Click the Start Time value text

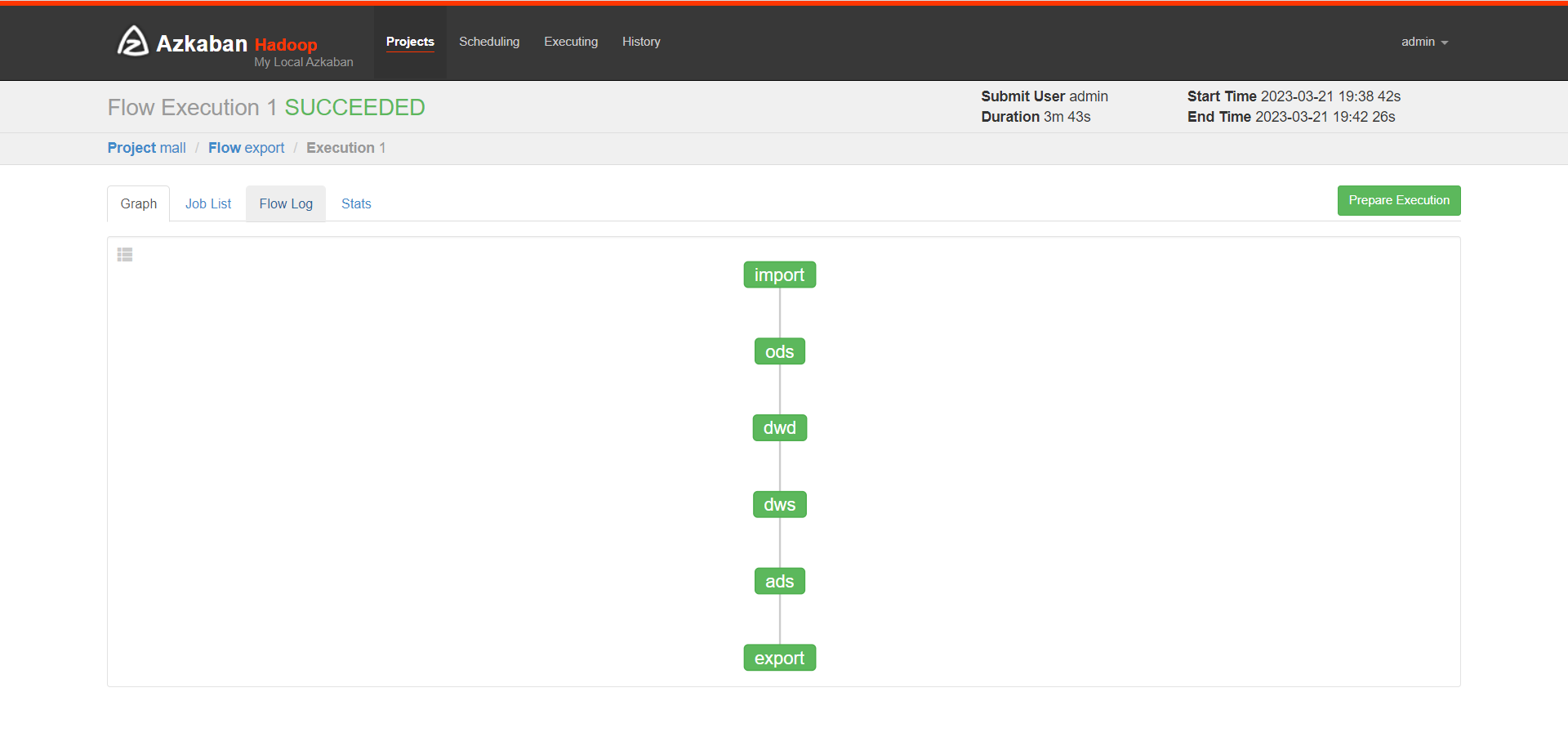1330,96
